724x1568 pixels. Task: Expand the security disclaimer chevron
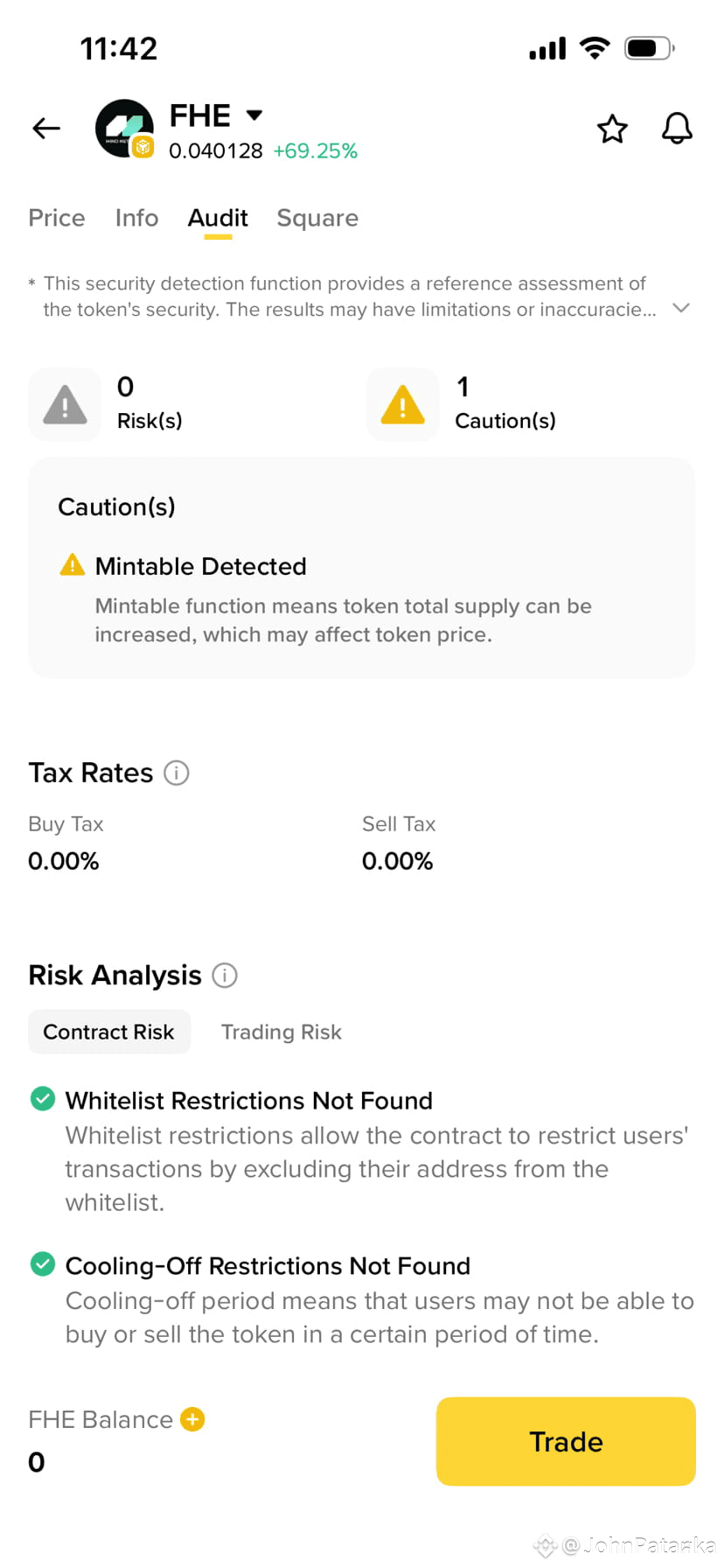pos(681,308)
